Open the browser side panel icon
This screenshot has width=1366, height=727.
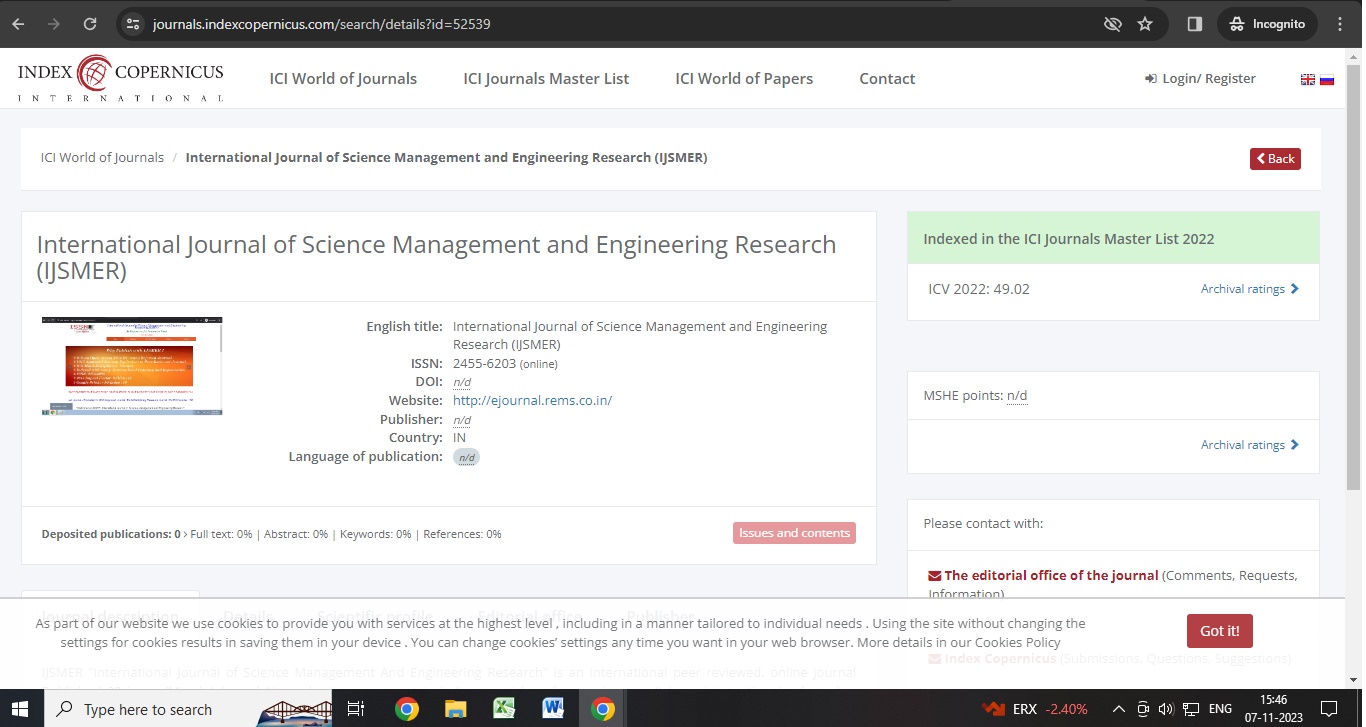(1194, 24)
